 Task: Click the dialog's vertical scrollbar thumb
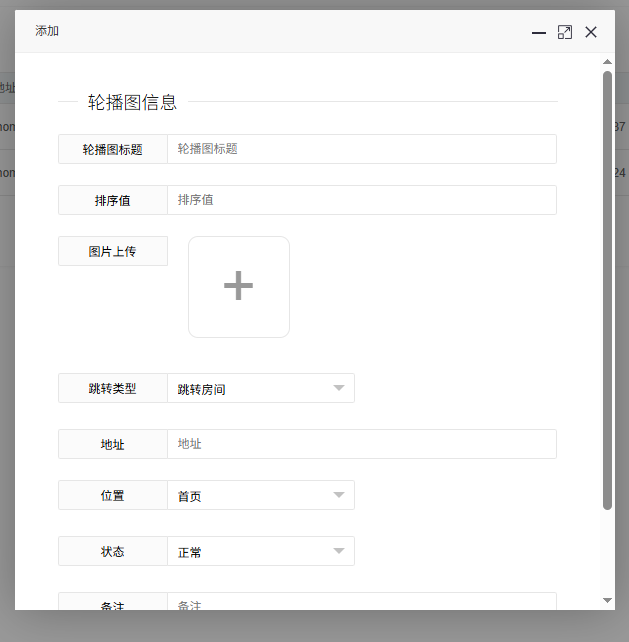(607, 290)
